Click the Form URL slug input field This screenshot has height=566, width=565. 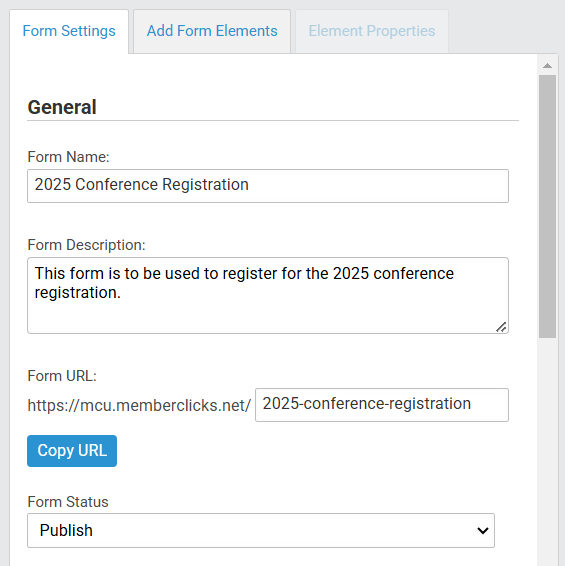(x=382, y=405)
